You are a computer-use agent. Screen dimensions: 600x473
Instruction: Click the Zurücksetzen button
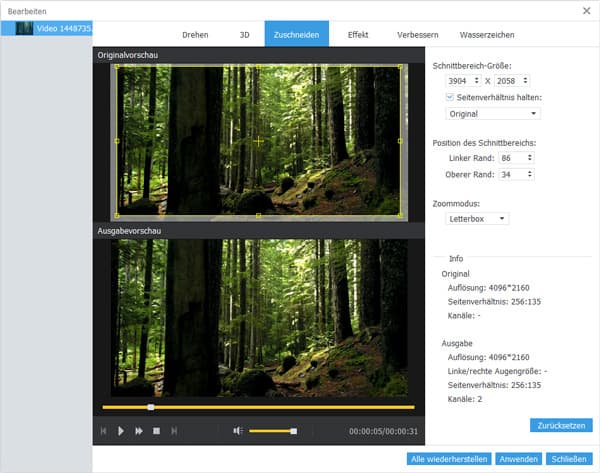click(561, 426)
